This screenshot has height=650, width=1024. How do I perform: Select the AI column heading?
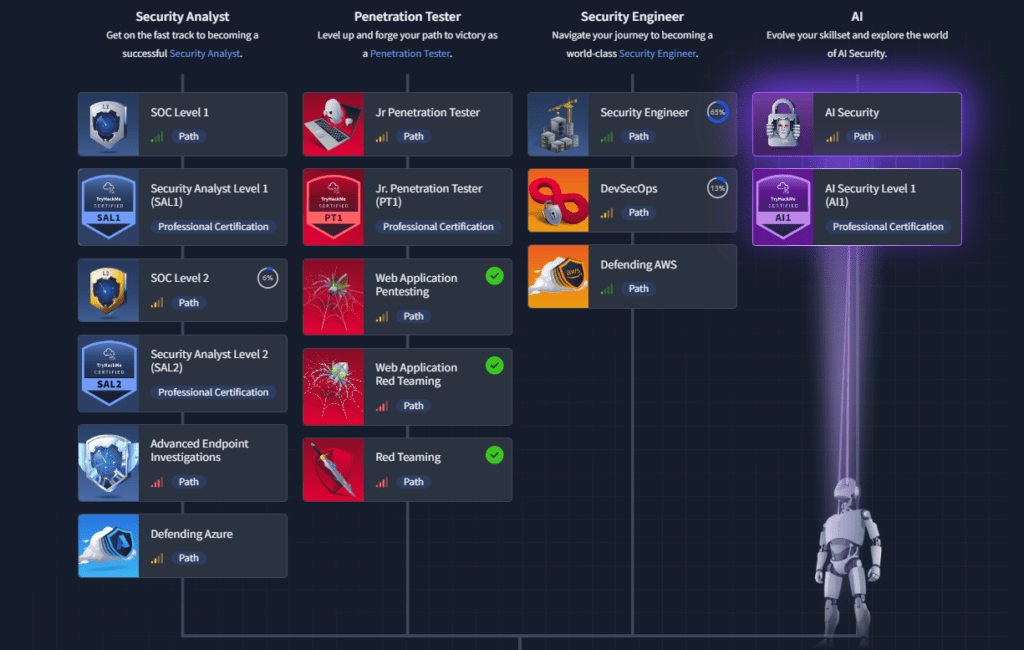click(857, 16)
